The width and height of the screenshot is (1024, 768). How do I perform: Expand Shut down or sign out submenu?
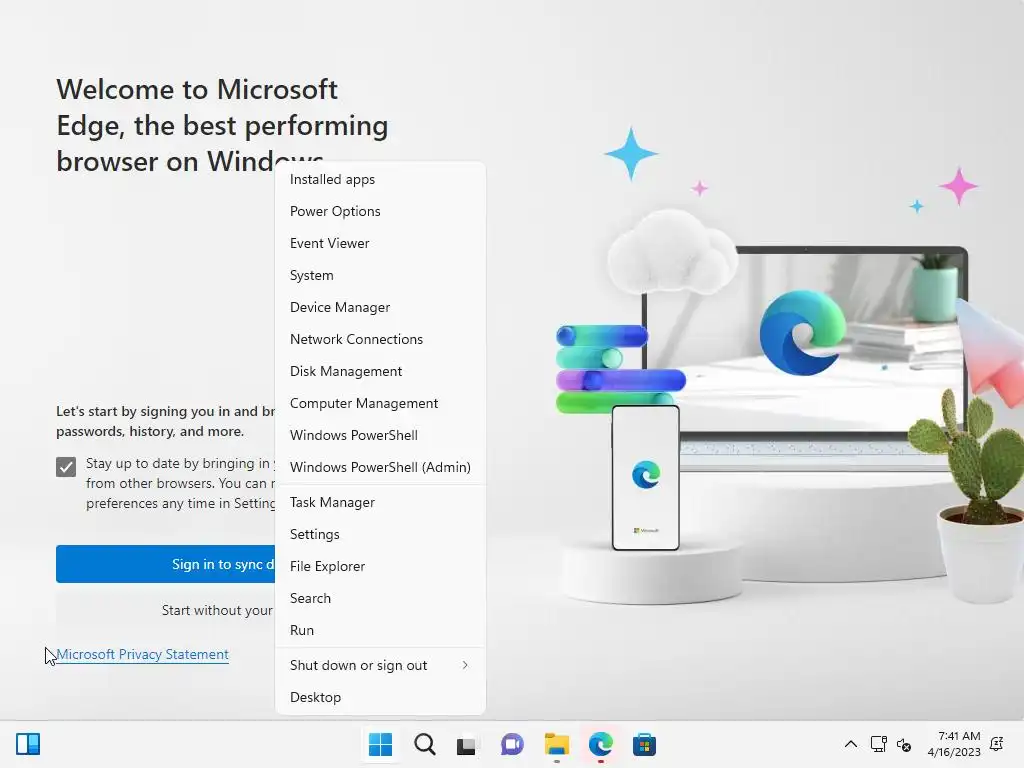(380, 665)
